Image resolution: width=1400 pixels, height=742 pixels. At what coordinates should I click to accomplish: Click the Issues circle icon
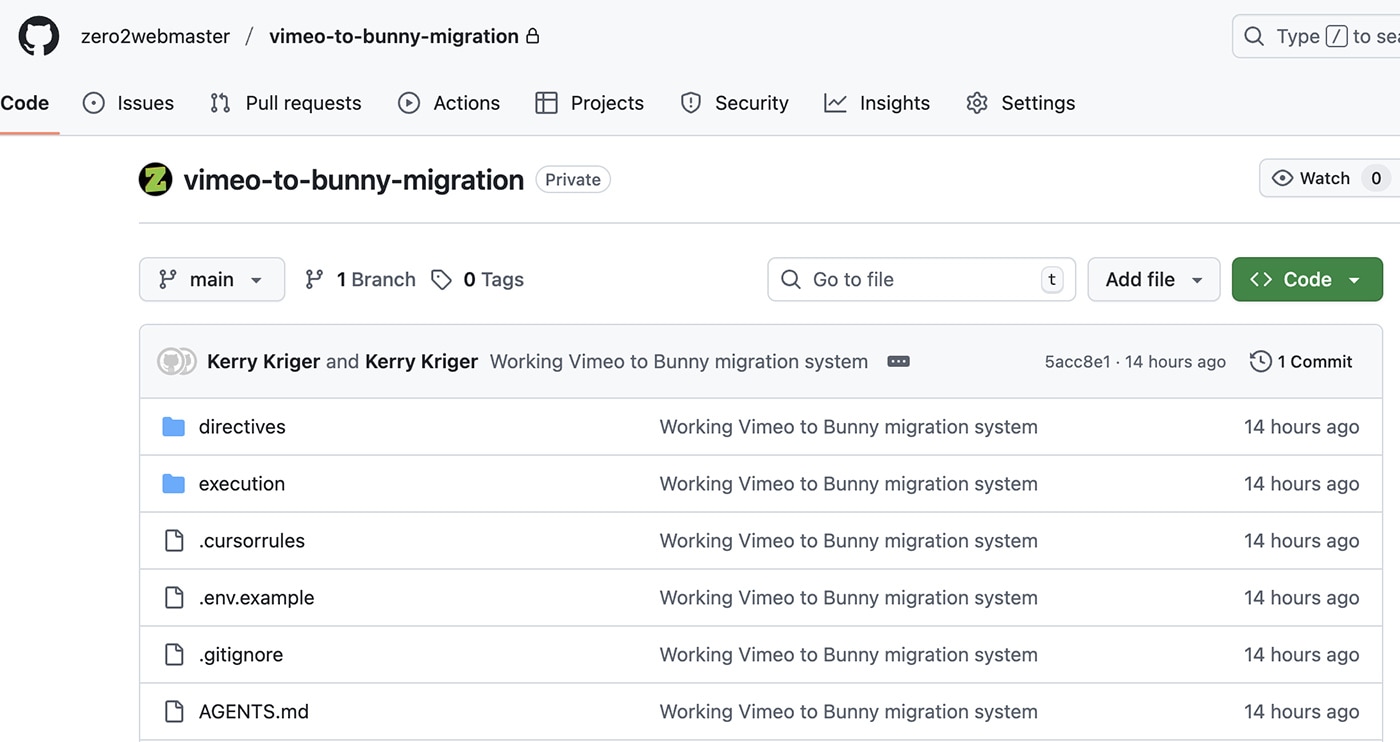[x=93, y=103]
